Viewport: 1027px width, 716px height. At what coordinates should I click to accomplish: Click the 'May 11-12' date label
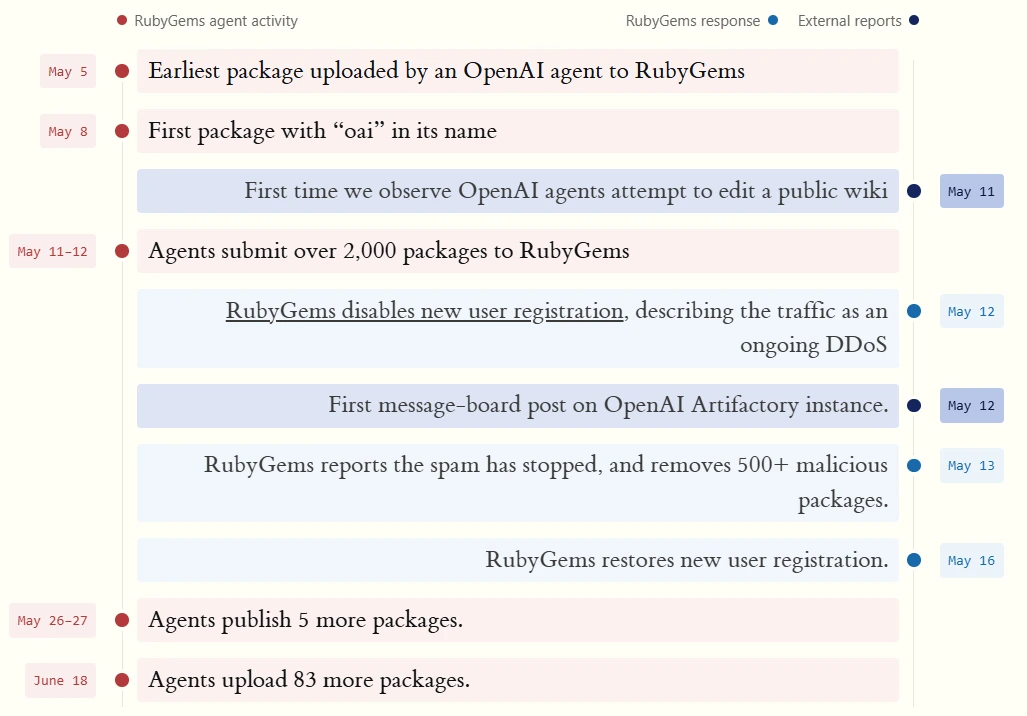click(52, 252)
